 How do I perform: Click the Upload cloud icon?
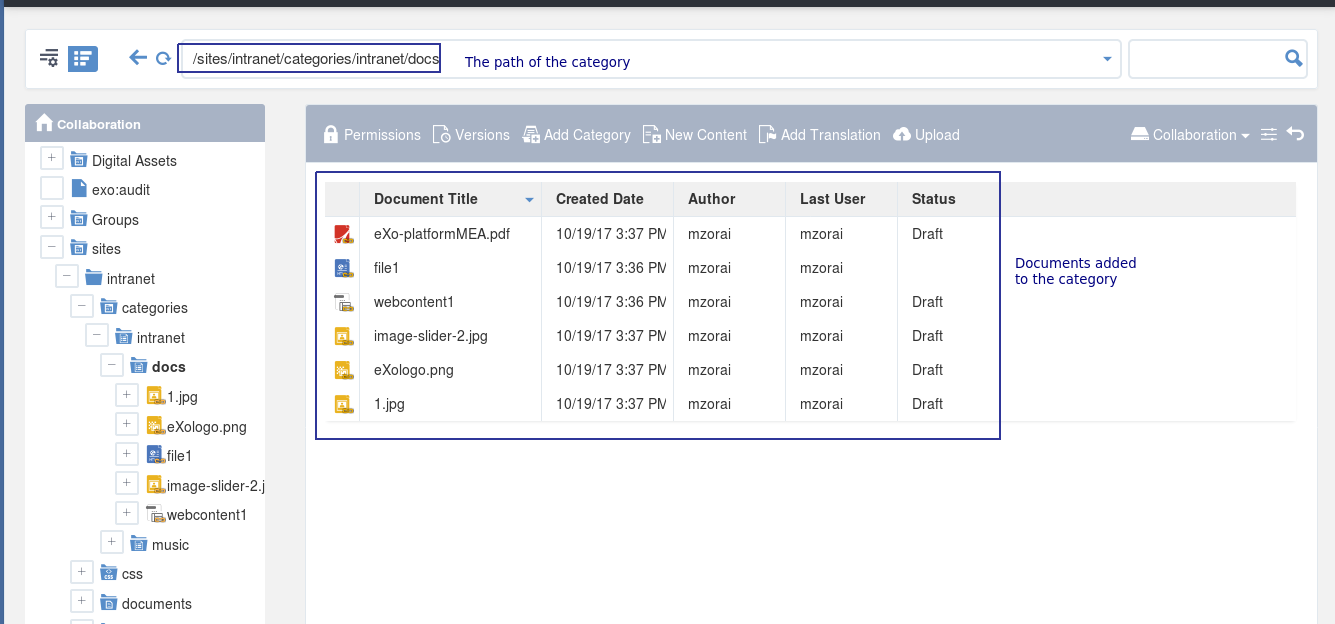pyautogui.click(x=902, y=134)
